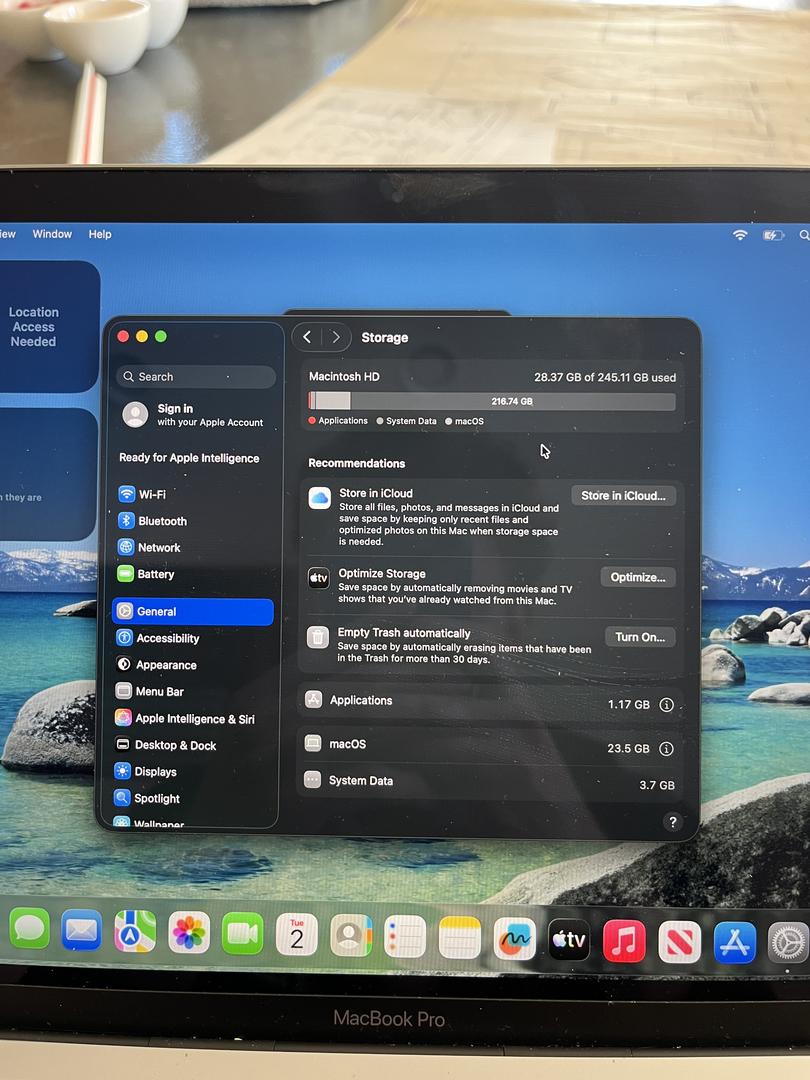
Task: Select Wi-Fi in settings sidebar
Action: click(x=194, y=494)
